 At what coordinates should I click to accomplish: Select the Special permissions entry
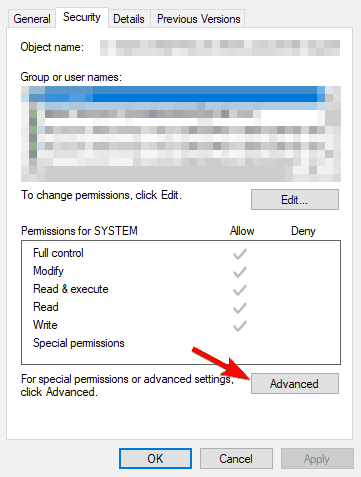[x=79, y=343]
